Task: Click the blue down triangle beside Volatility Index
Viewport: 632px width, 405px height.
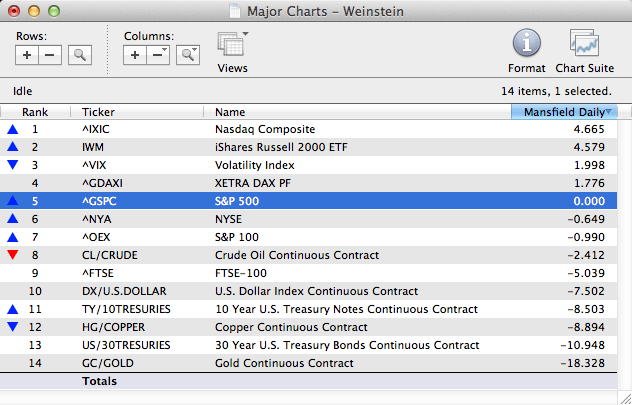Action: pos(12,165)
